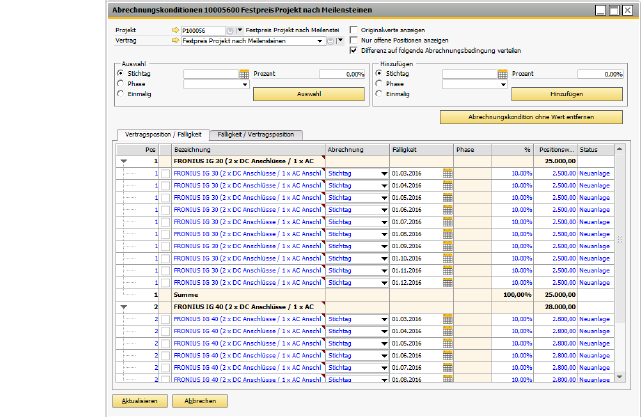Select the Vertragsposition / Fälligkeit tab
Viewport: 641px width, 417px height.
(x=163, y=134)
